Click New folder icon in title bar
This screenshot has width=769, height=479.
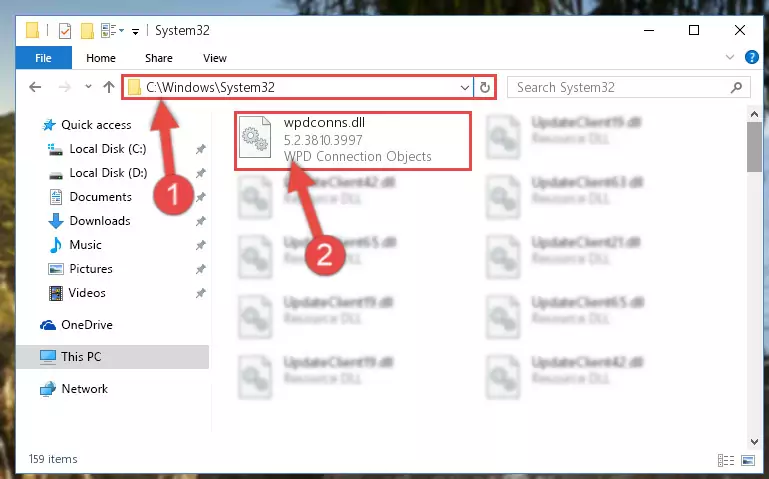coord(87,31)
